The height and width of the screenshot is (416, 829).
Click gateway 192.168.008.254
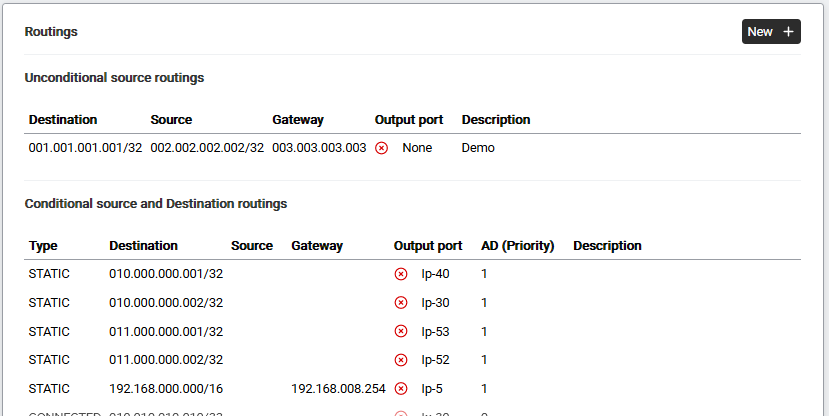click(x=338, y=389)
